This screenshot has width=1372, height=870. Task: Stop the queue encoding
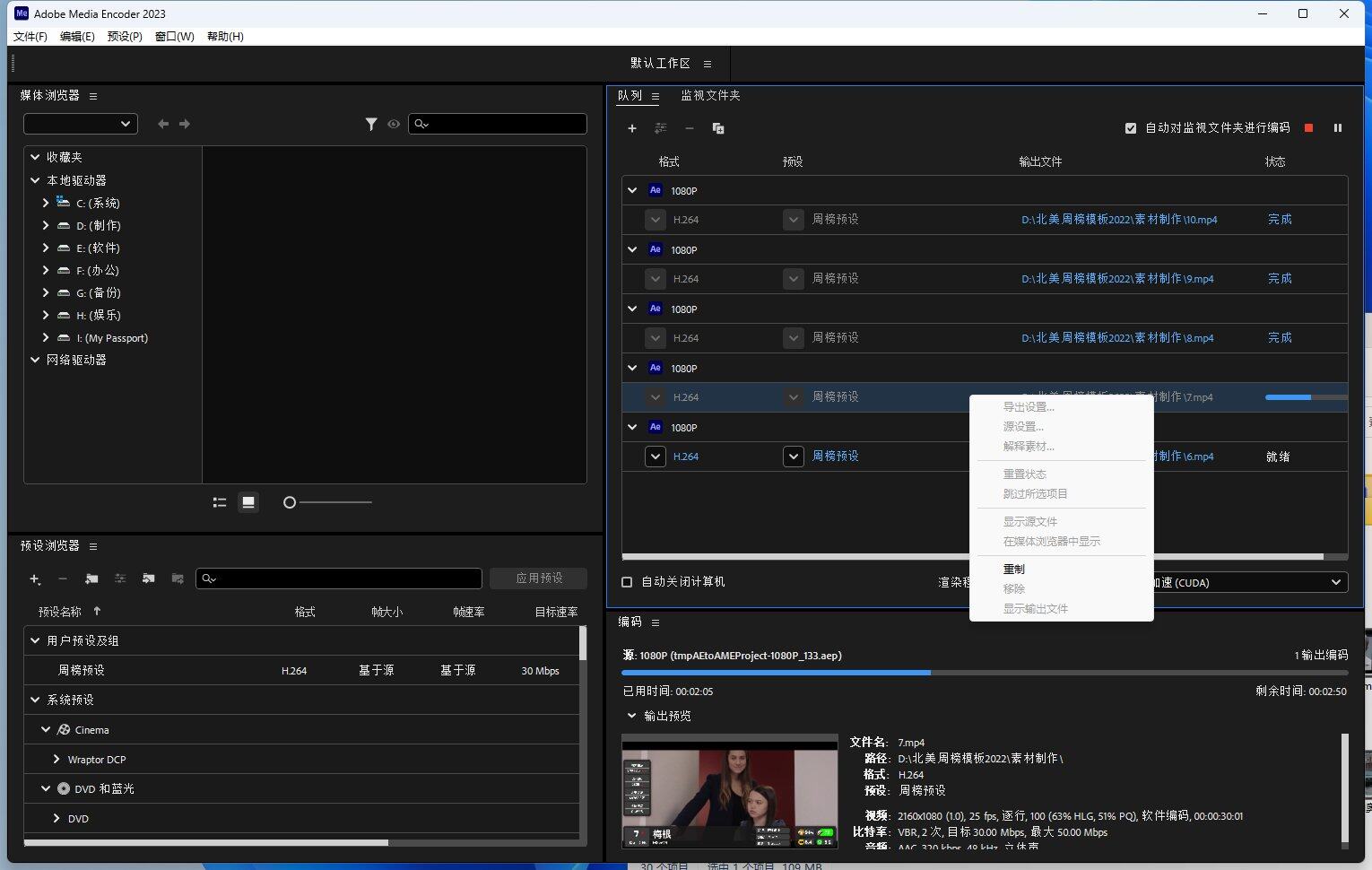[x=1308, y=128]
